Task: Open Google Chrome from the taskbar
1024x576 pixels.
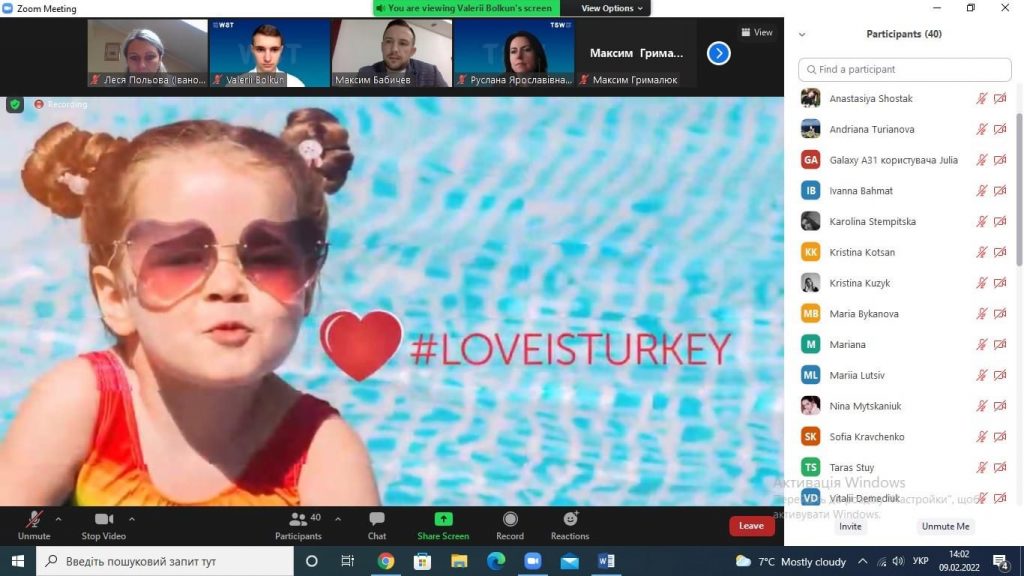Action: pyautogui.click(x=386, y=561)
